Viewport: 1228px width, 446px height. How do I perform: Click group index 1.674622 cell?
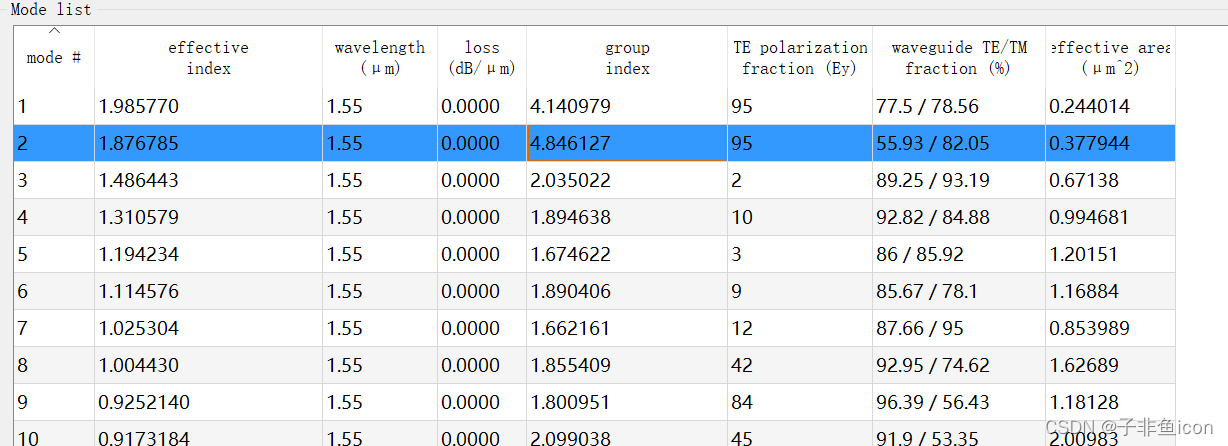pos(627,254)
